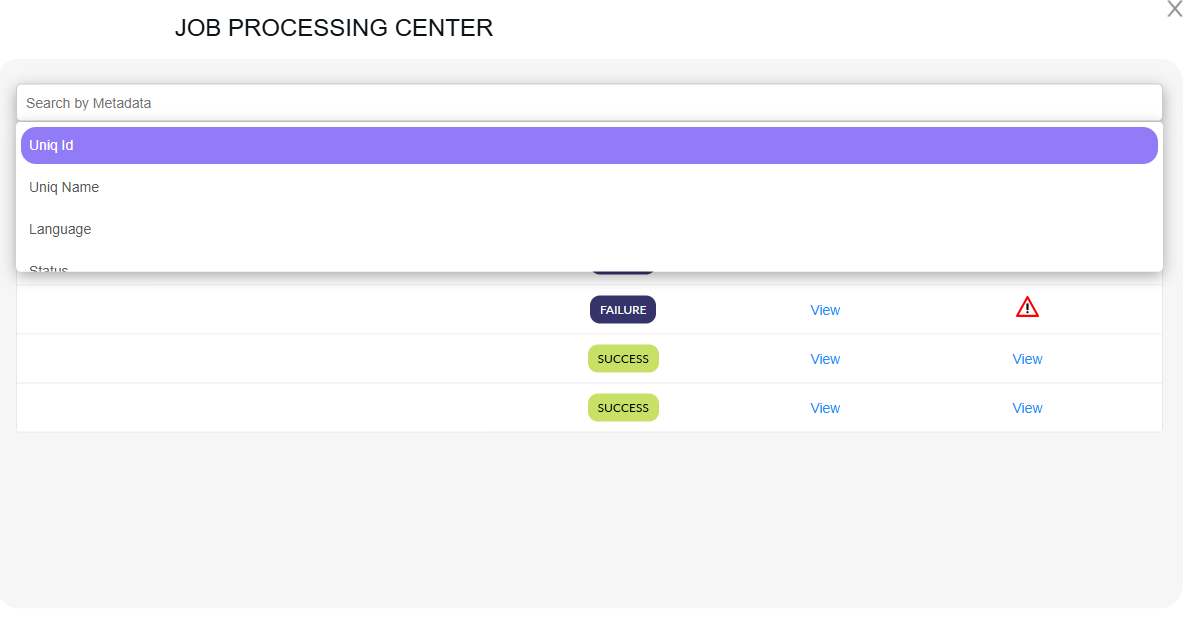Click the empty gray area below the table
Image resolution: width=1193 pixels, height=618 pixels.
[x=590, y=520]
